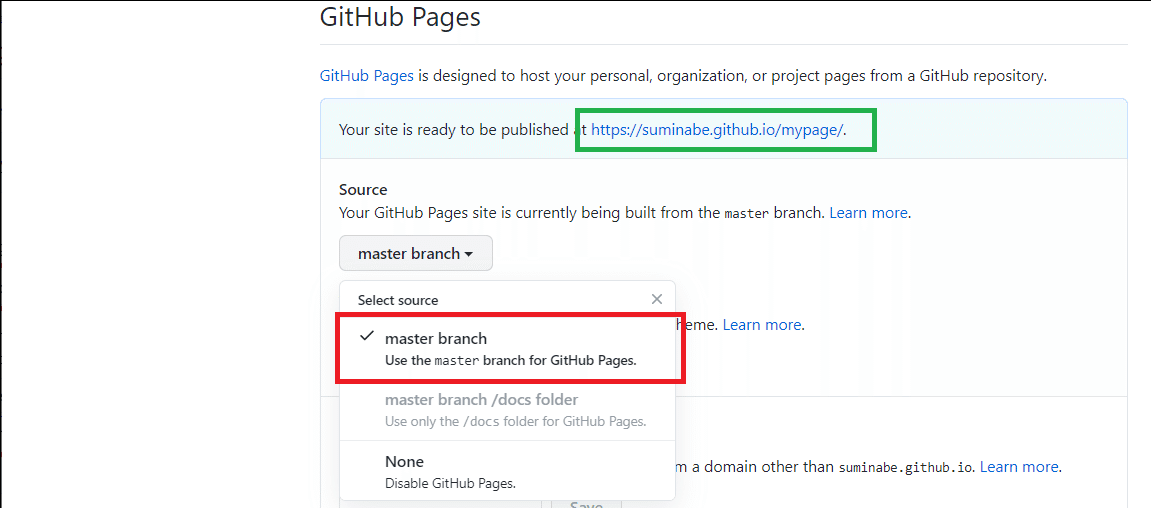Click the Source section label
Image resolution: width=1151 pixels, height=508 pixels.
363,190
